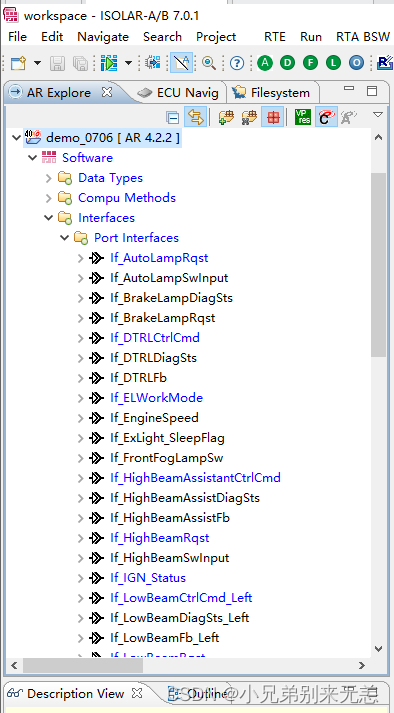Screen dimensions: 394x713
Task: Click the grayed runner icon in AR Explorer
Action: [349, 118]
